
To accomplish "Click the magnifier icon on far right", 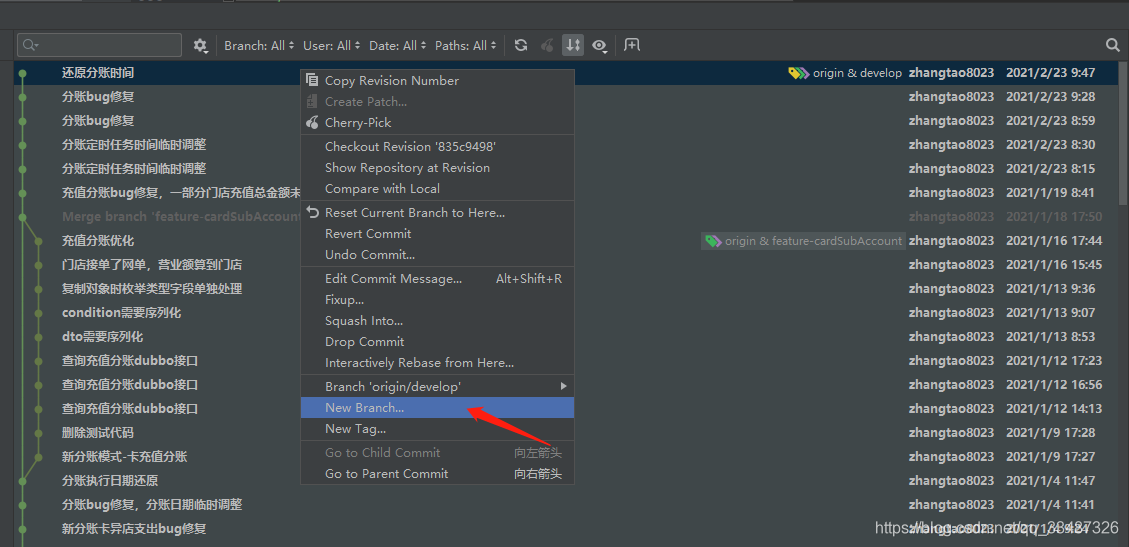I will click(x=1112, y=45).
